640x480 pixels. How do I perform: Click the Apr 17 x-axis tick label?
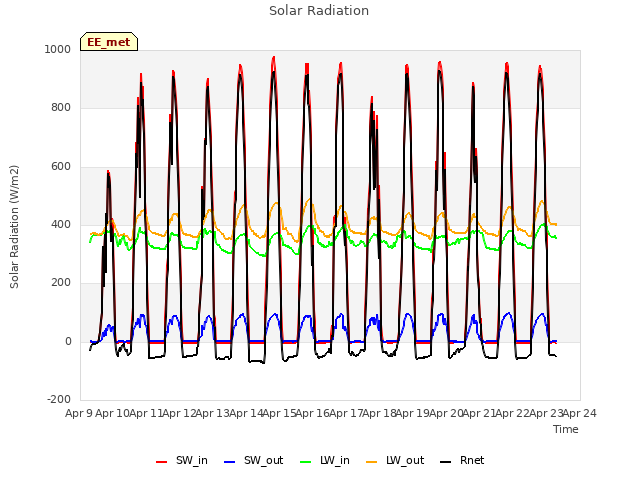click(x=347, y=413)
